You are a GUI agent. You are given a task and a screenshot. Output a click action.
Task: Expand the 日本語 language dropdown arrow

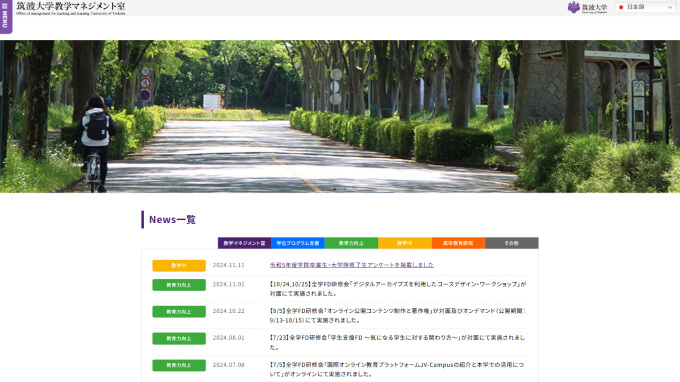(x=670, y=7)
